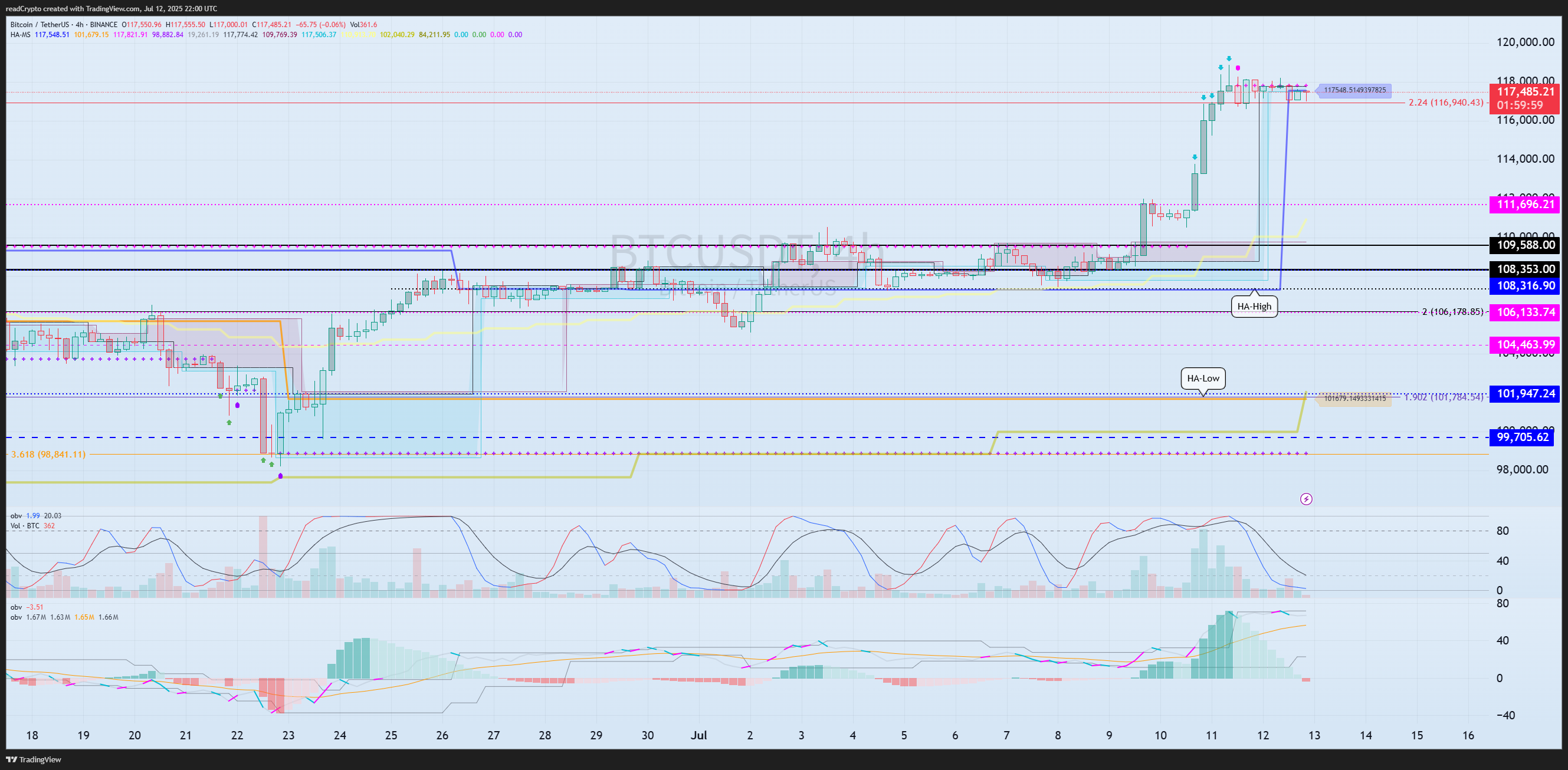Click the −40 label on lower pane axis
Screen dimensions: 1568x770
[x=1506, y=715]
